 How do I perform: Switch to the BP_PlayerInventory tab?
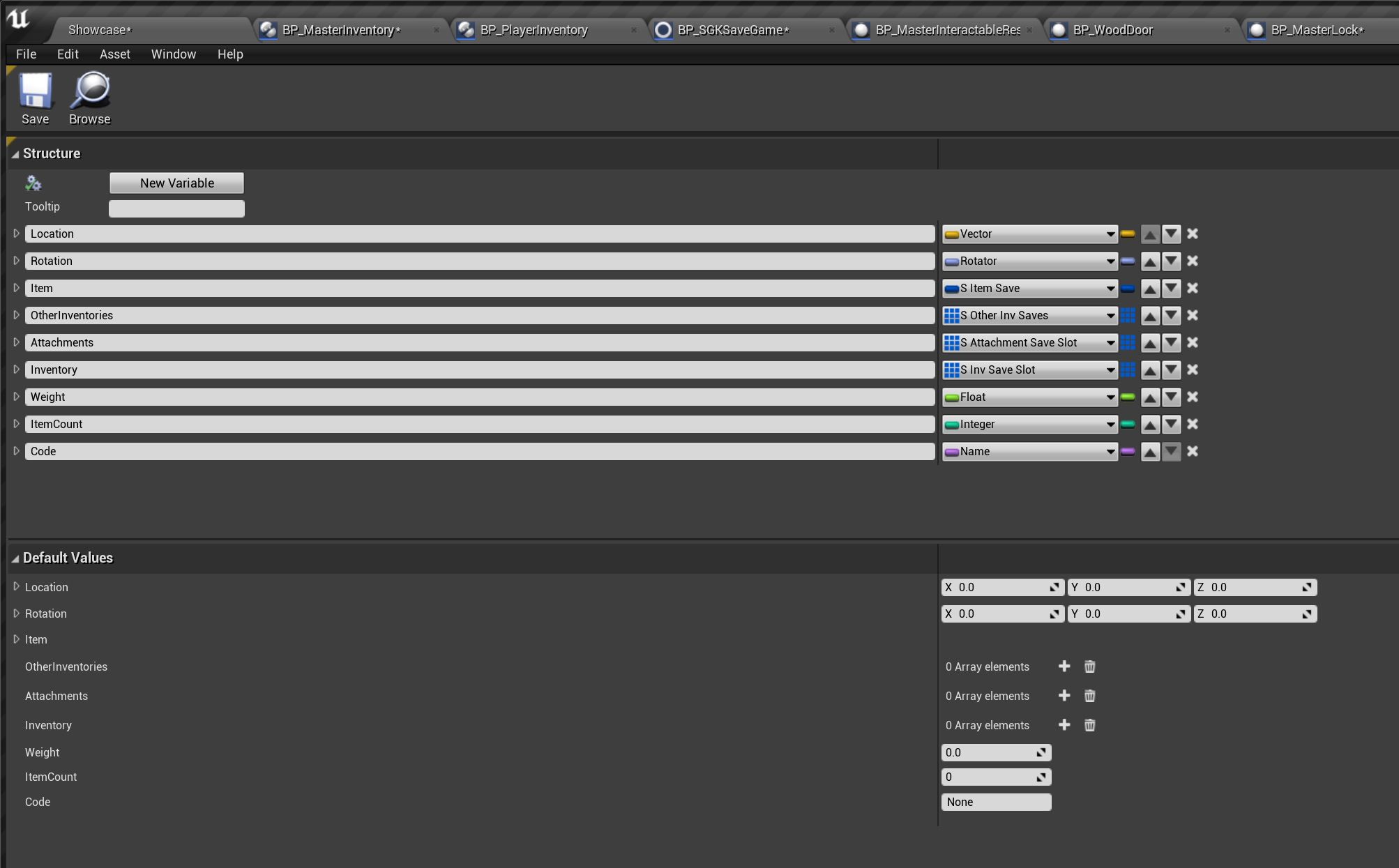[534, 30]
